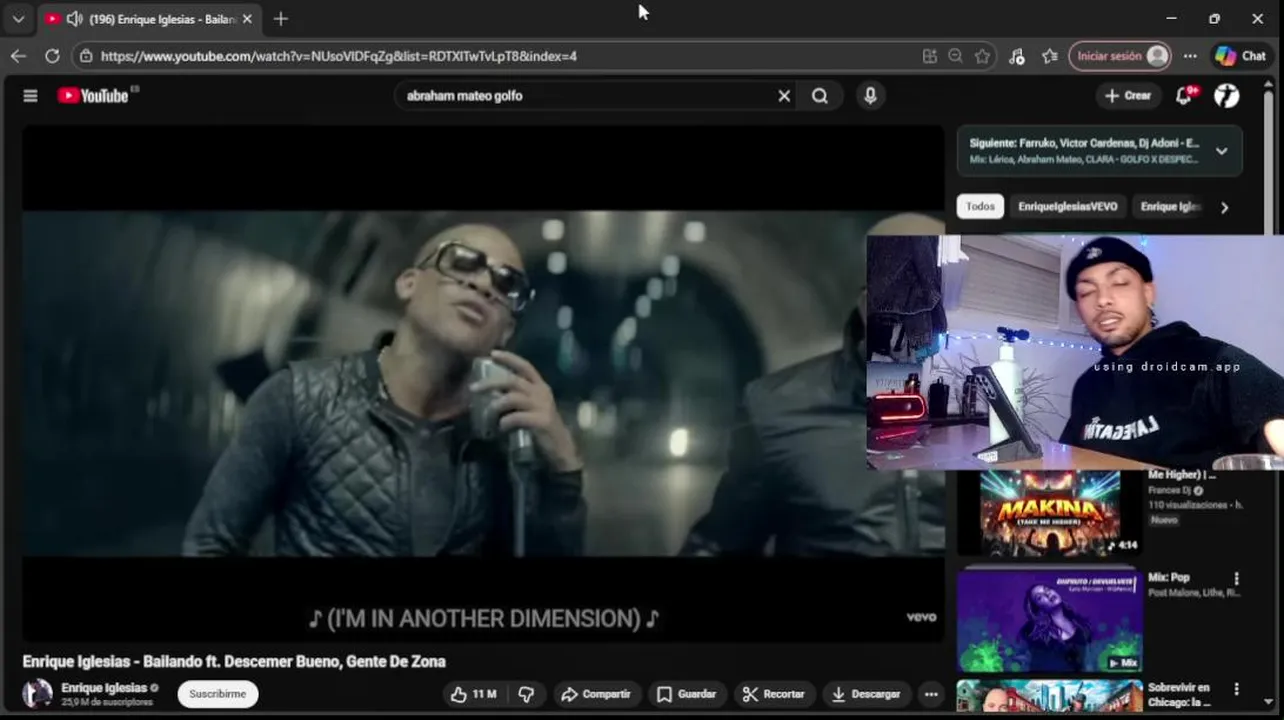Open the Copilot Chat button

click(1241, 56)
